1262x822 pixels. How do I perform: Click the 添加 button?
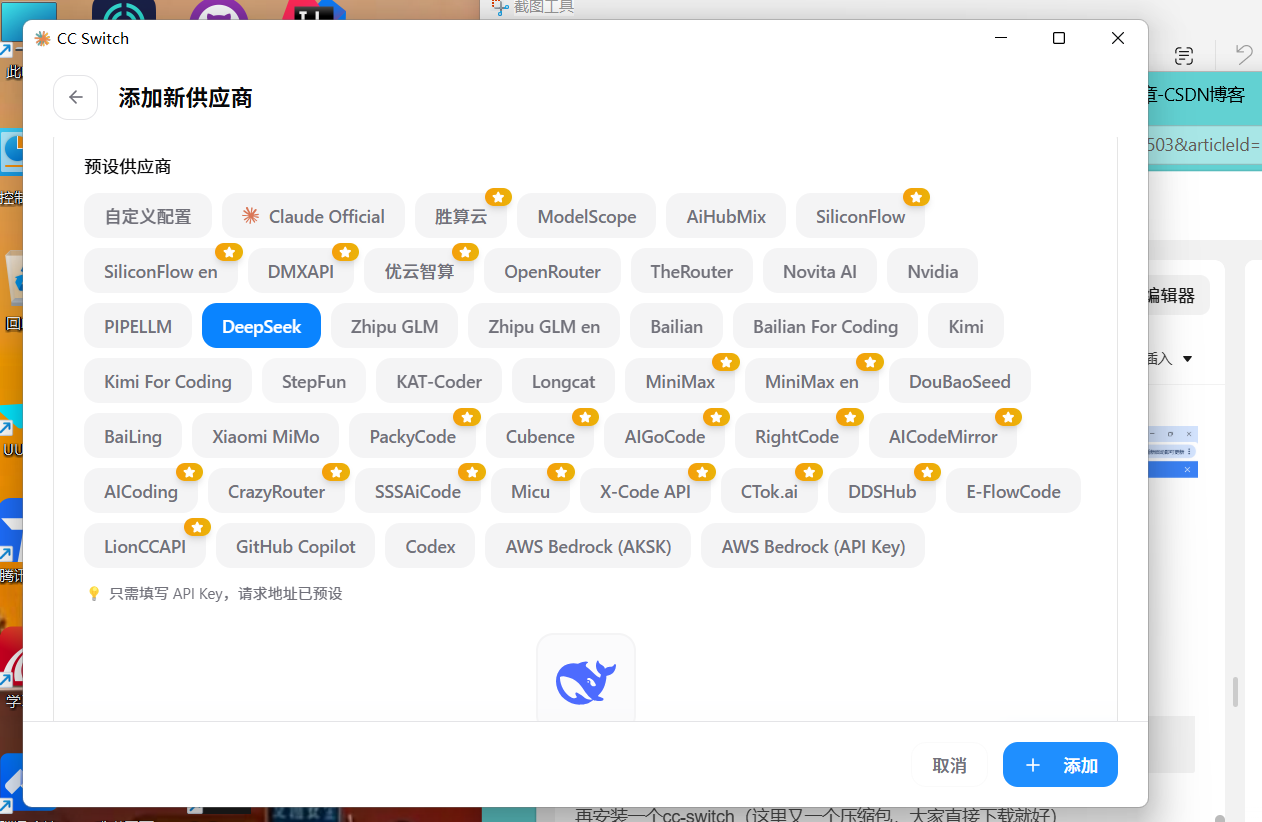pos(1060,765)
